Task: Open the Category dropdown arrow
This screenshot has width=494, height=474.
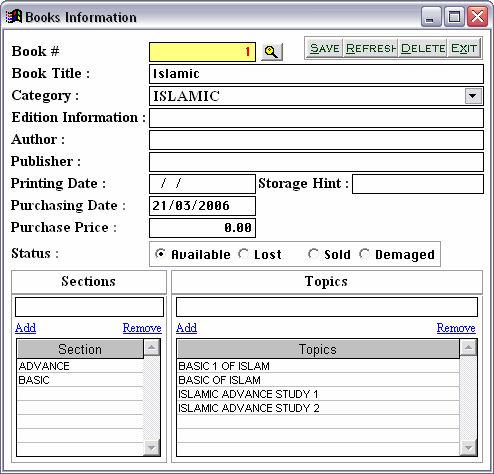Action: [x=473, y=96]
